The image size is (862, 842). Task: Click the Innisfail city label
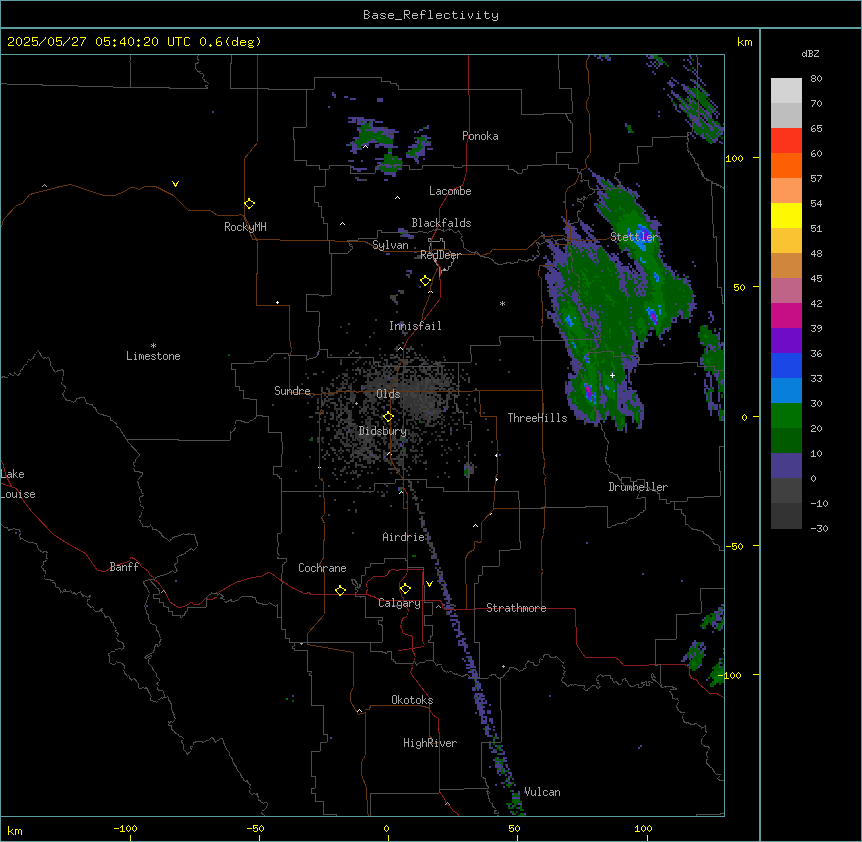pos(415,326)
